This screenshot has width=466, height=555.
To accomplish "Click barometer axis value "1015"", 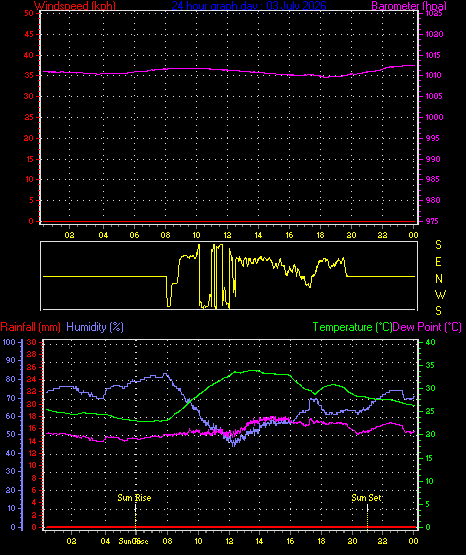I will pyautogui.click(x=434, y=55).
